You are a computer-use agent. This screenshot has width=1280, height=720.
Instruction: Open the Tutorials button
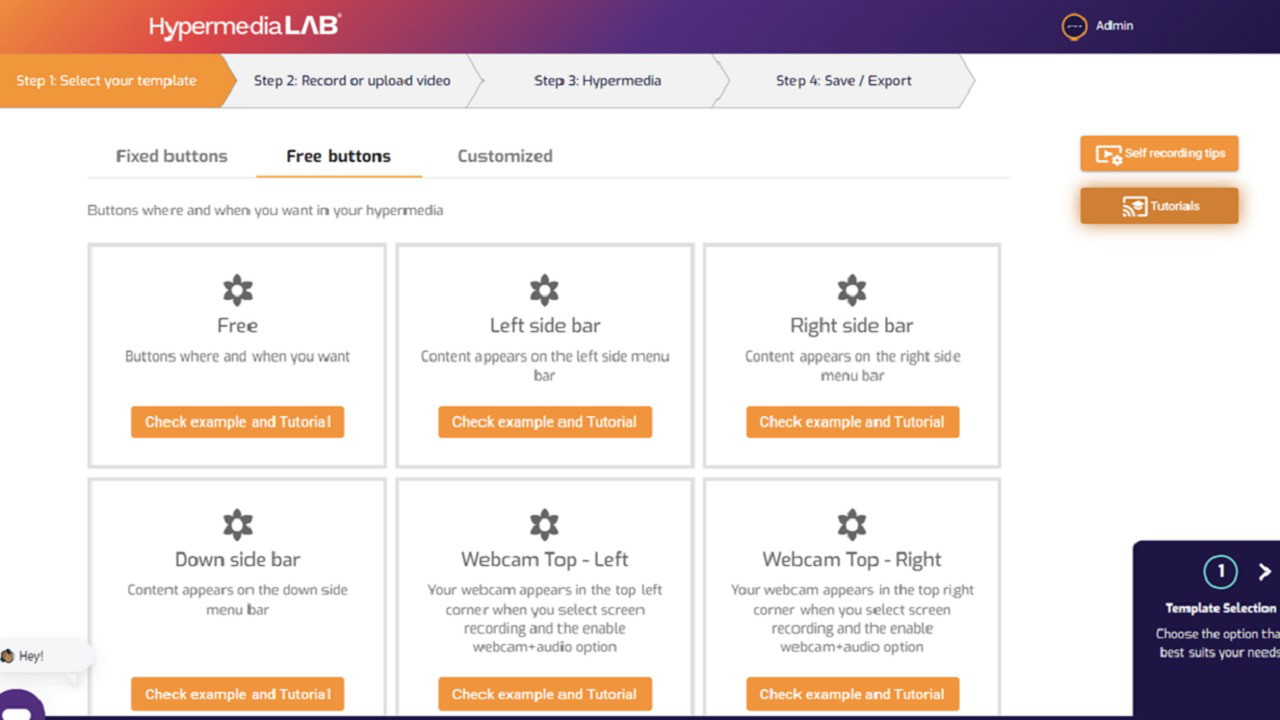tap(1159, 206)
